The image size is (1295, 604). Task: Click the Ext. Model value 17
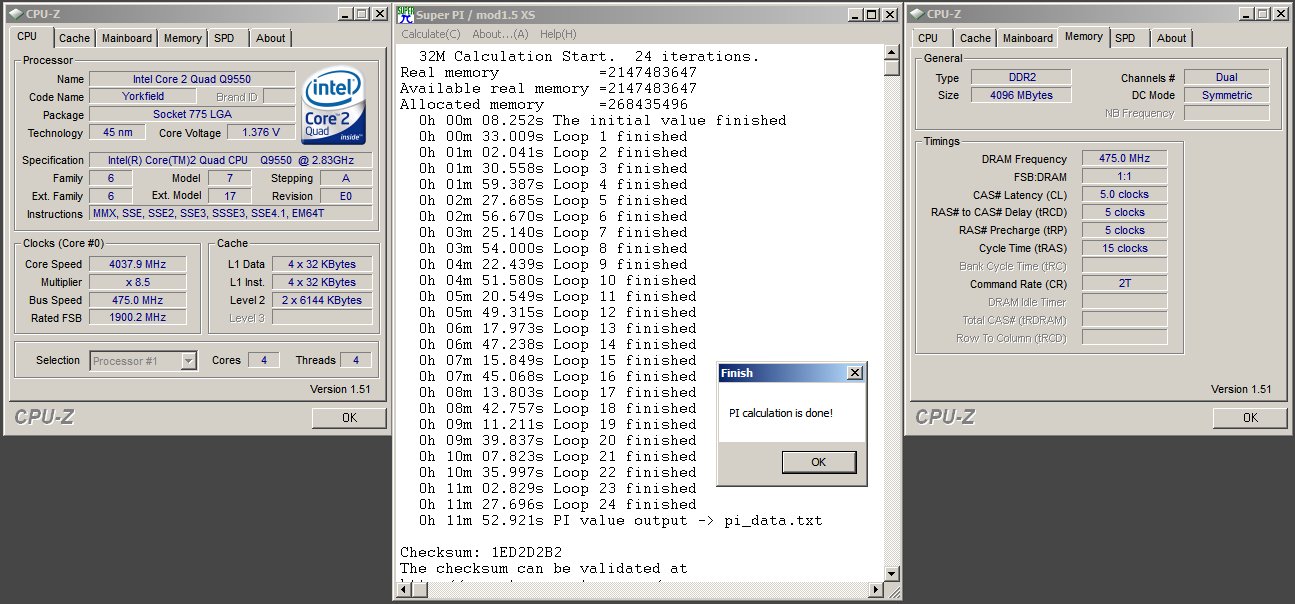pyautogui.click(x=230, y=196)
